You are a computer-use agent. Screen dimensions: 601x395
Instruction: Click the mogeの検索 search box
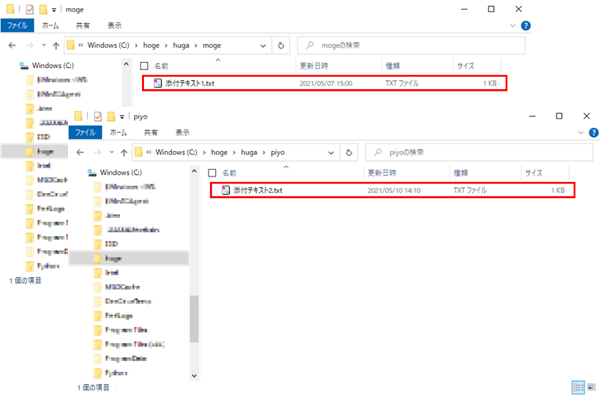(411, 46)
